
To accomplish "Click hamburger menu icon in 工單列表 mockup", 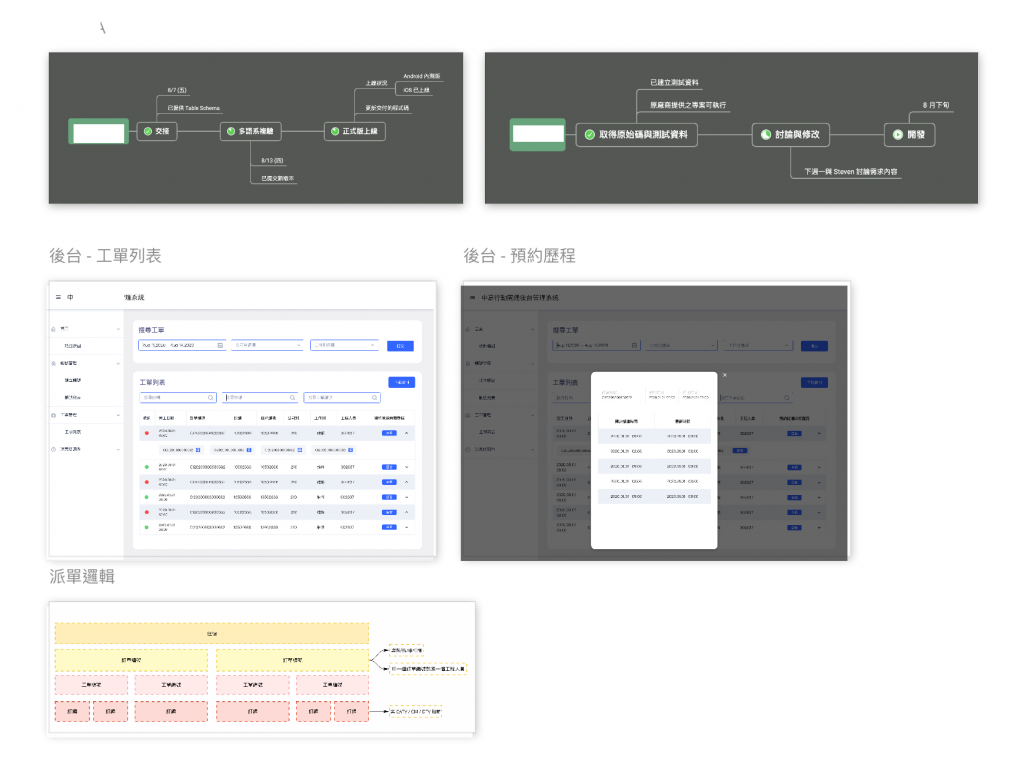I will (58, 297).
